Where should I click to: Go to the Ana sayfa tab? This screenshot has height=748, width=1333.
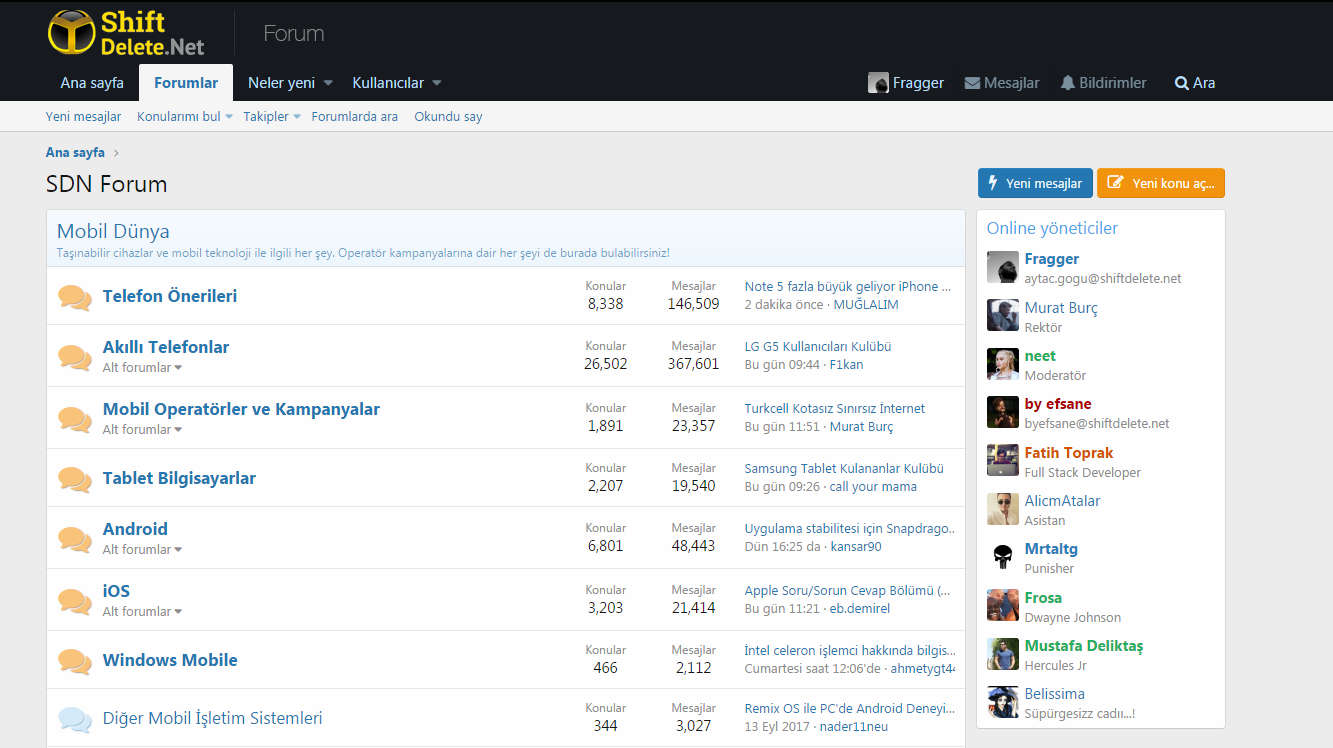click(x=92, y=83)
